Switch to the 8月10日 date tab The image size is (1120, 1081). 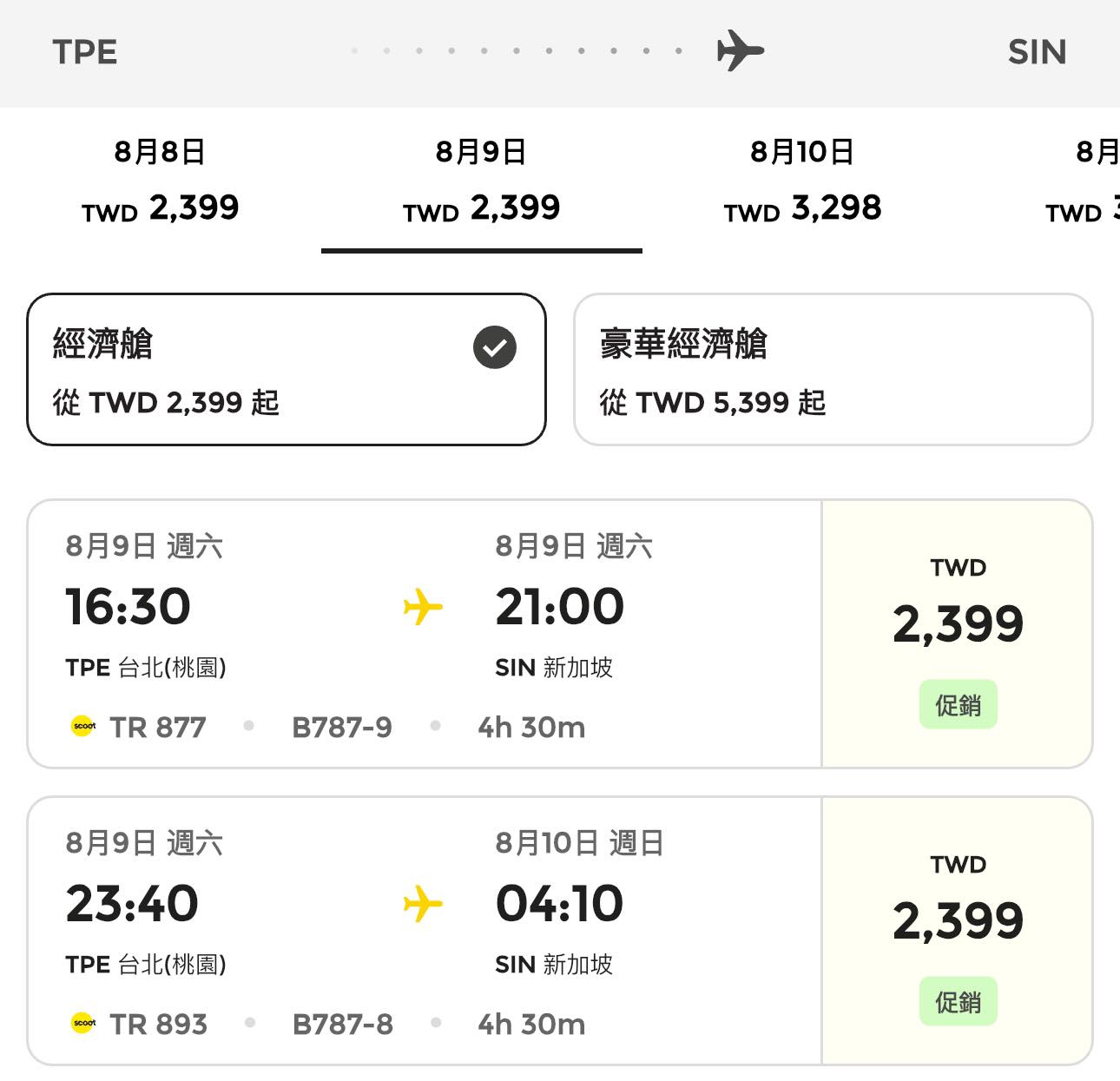[x=803, y=181]
